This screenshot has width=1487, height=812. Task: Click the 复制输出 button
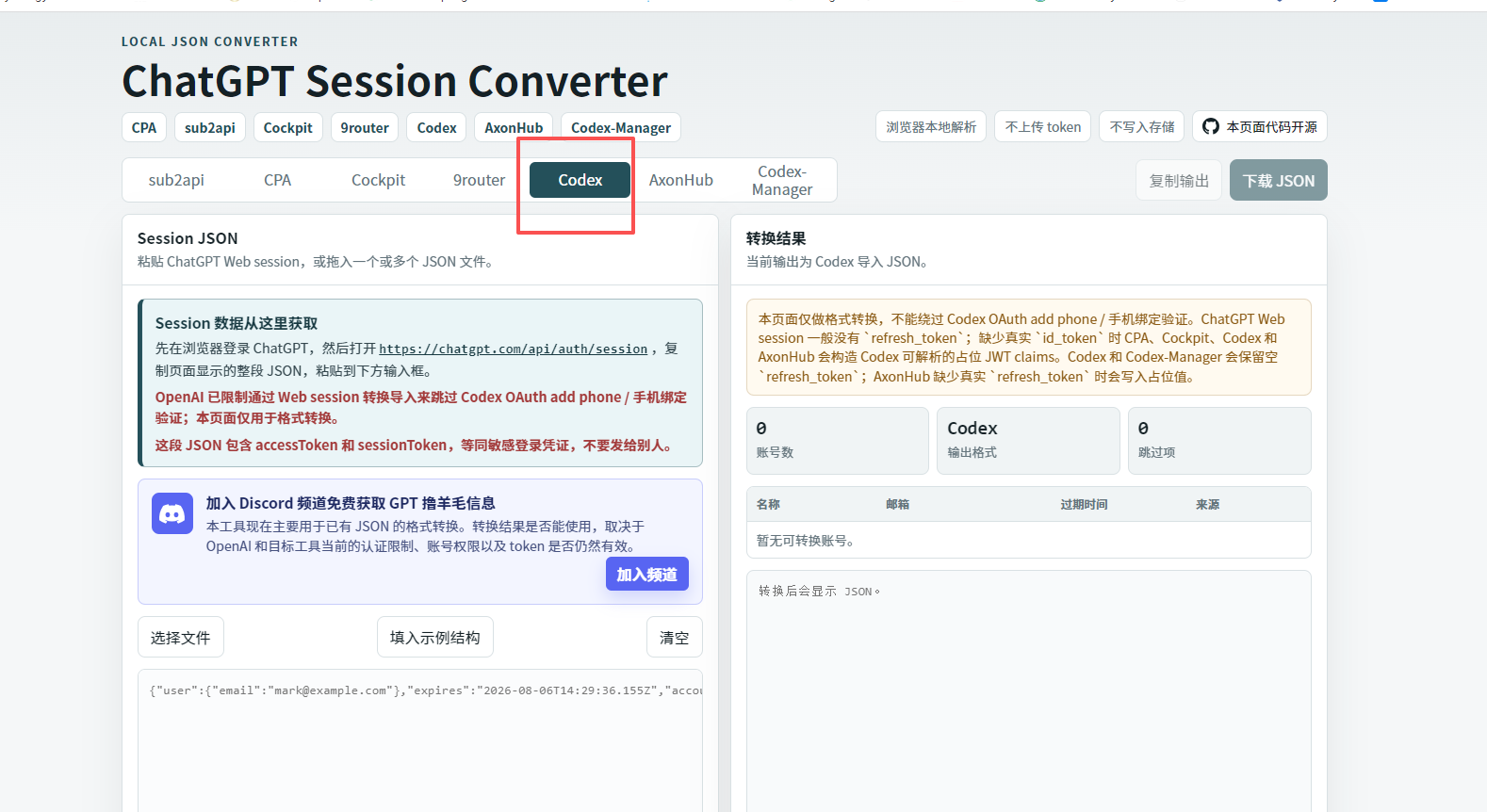pyautogui.click(x=1179, y=180)
